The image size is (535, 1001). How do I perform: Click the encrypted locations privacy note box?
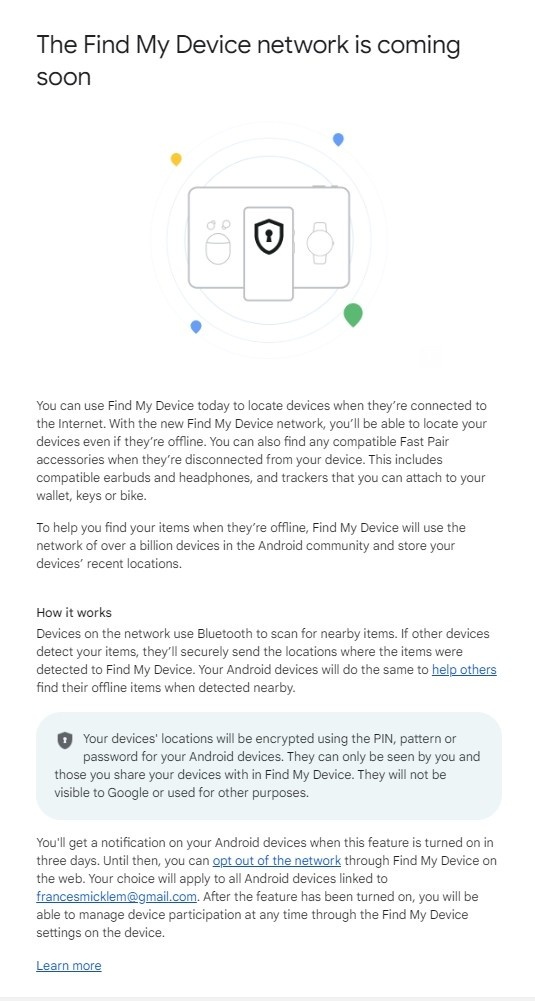coord(269,766)
